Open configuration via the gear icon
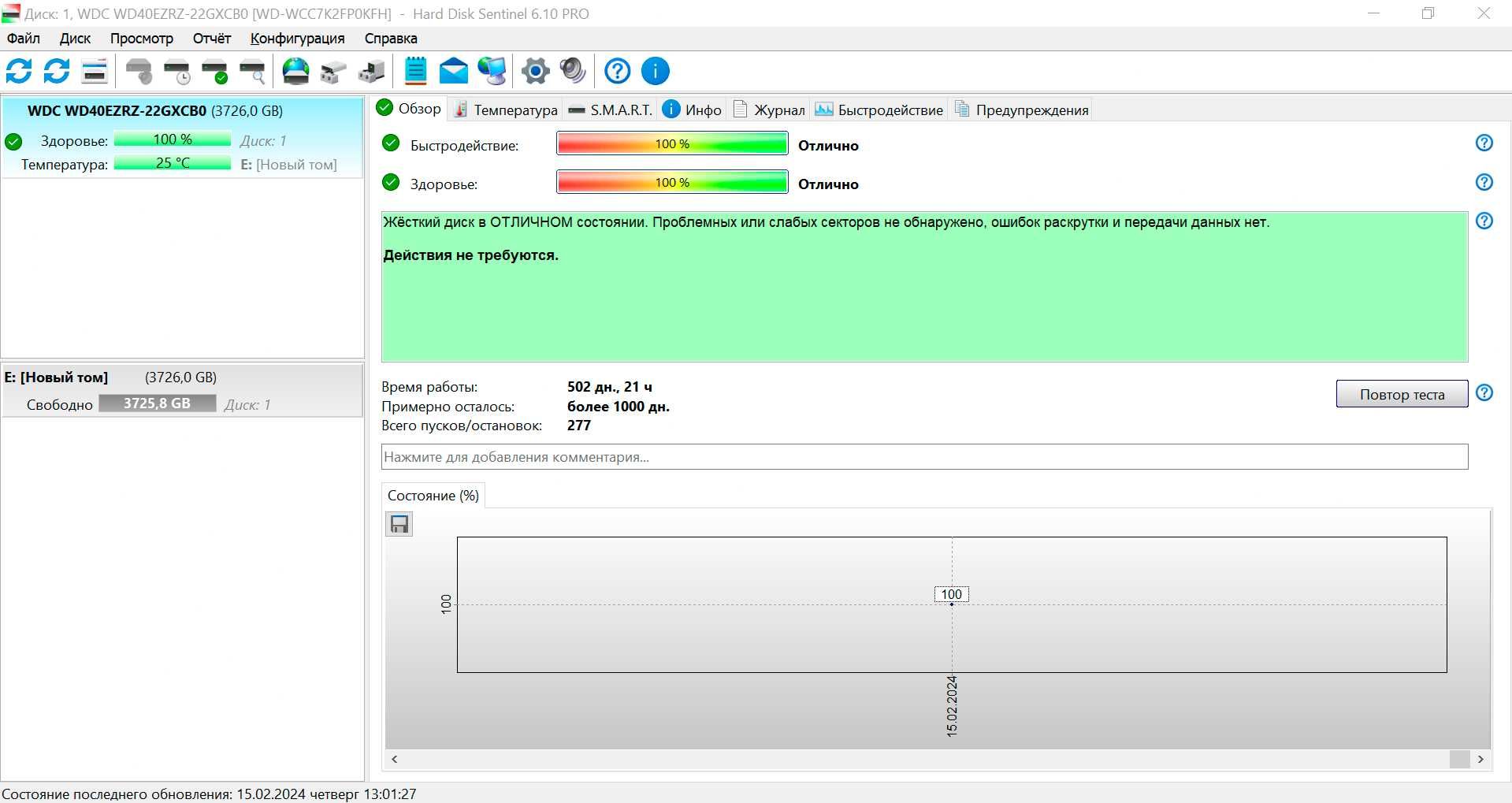 coord(536,71)
